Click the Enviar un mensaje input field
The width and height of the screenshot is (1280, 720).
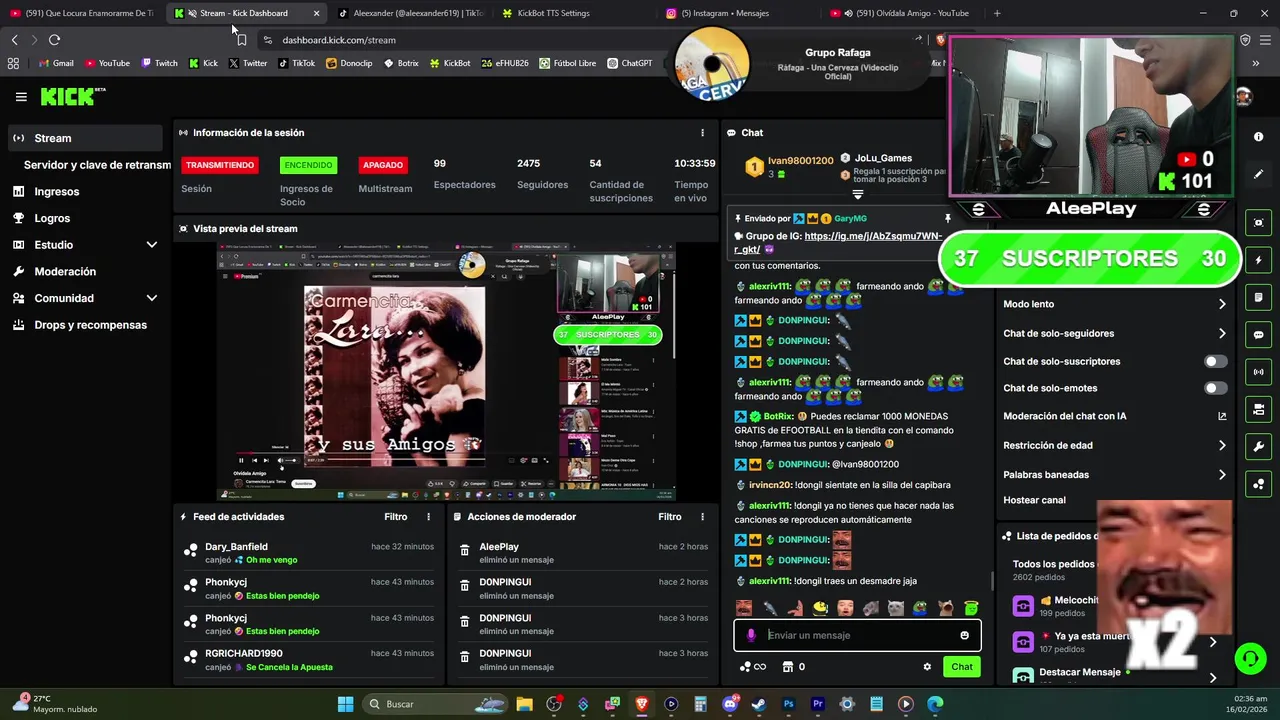(x=857, y=635)
